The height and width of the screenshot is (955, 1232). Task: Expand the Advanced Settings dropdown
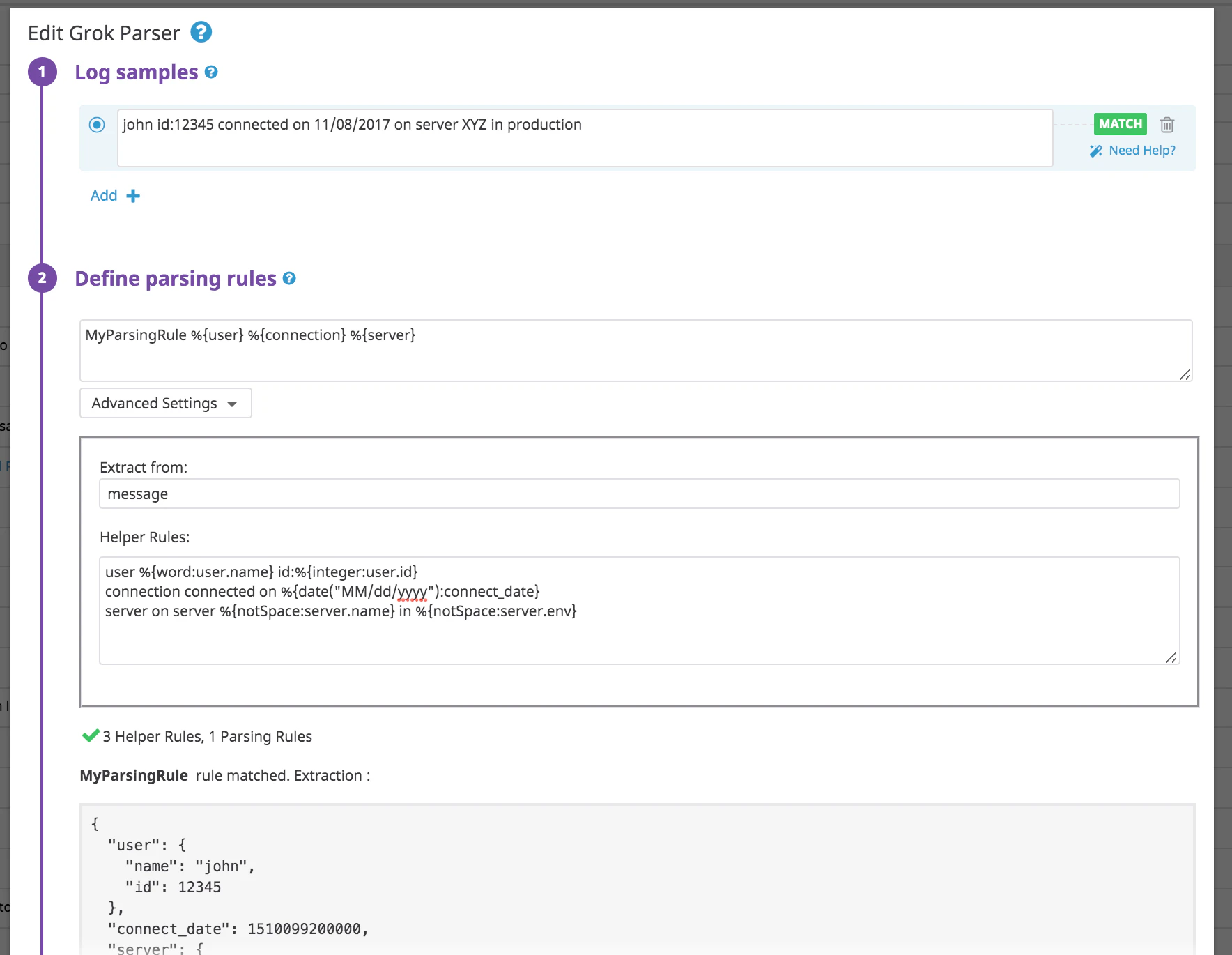(x=166, y=403)
